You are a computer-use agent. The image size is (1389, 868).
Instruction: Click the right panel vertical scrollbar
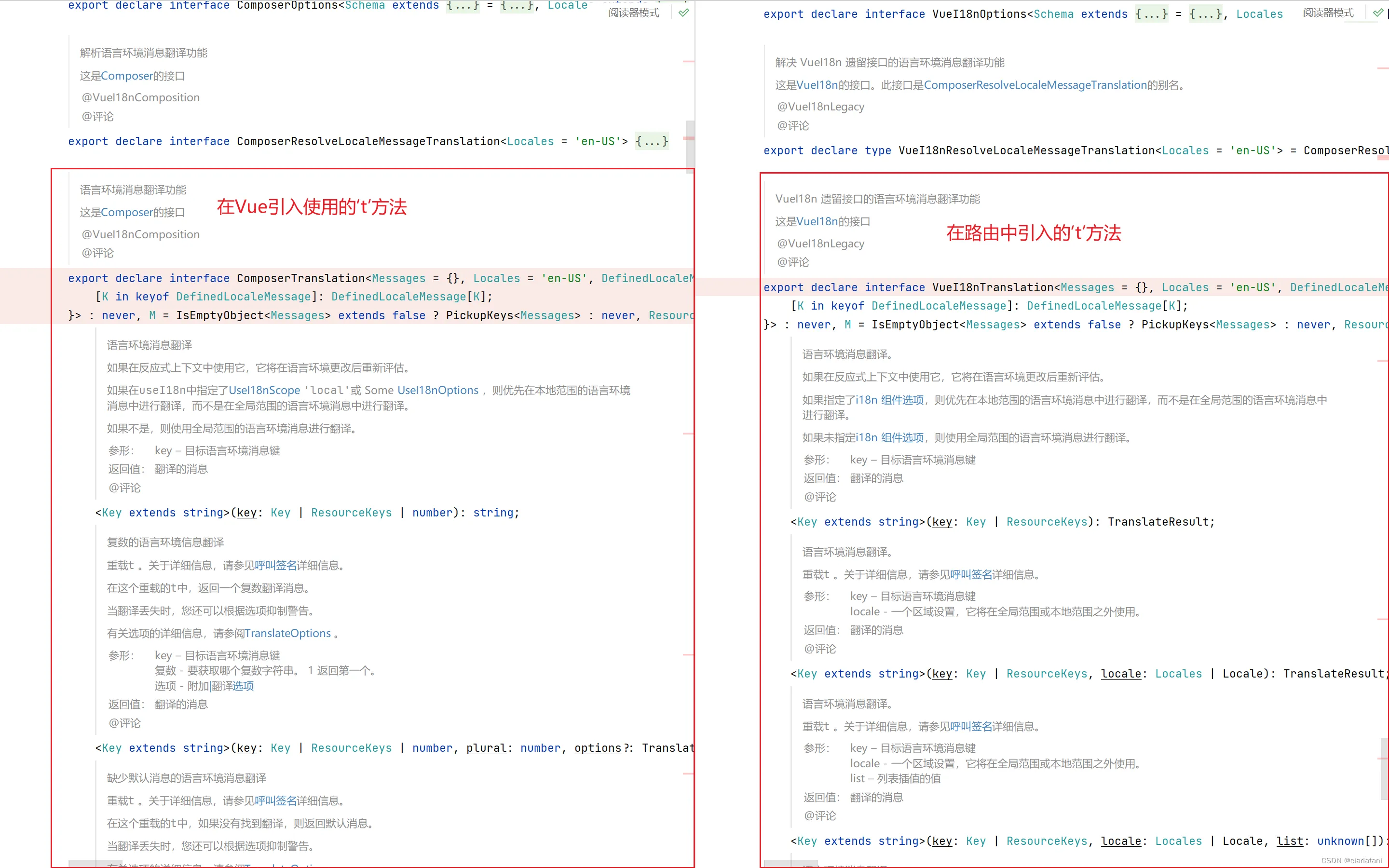click(x=1383, y=769)
